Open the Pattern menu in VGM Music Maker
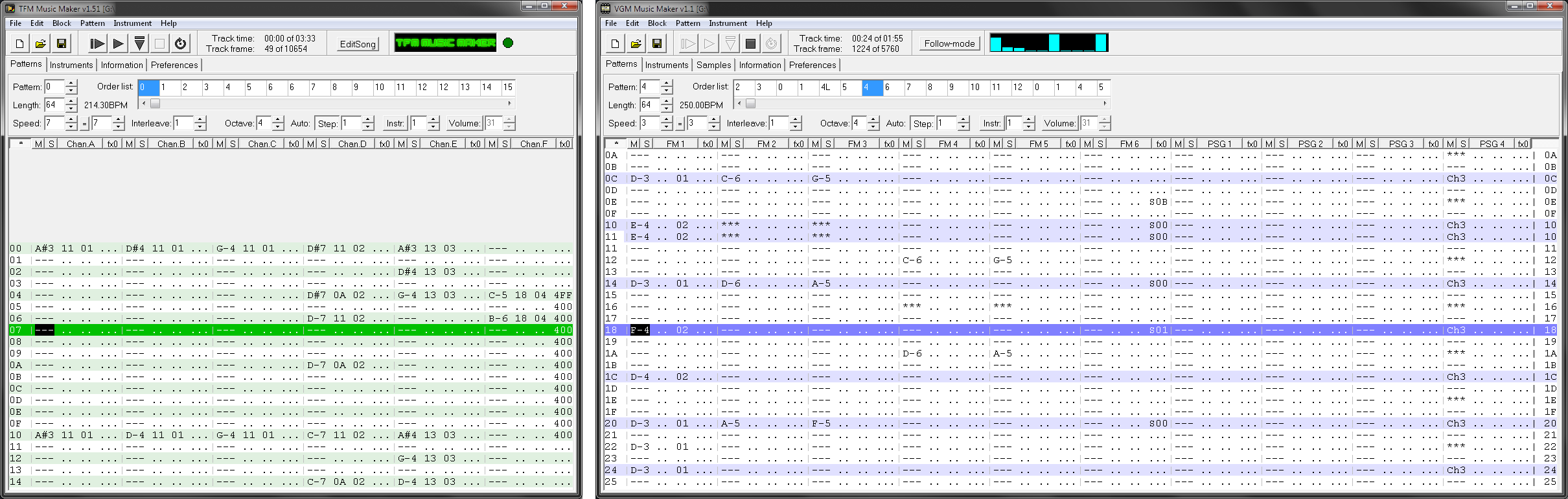Image resolution: width=1568 pixels, height=499 pixels. [688, 23]
